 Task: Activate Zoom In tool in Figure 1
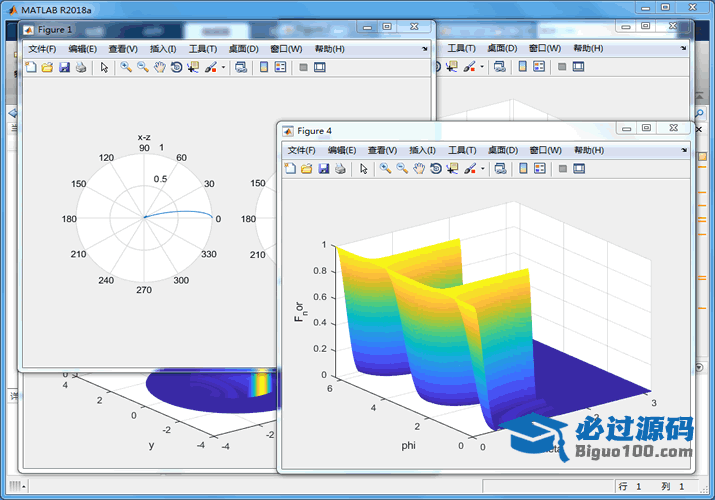point(126,67)
